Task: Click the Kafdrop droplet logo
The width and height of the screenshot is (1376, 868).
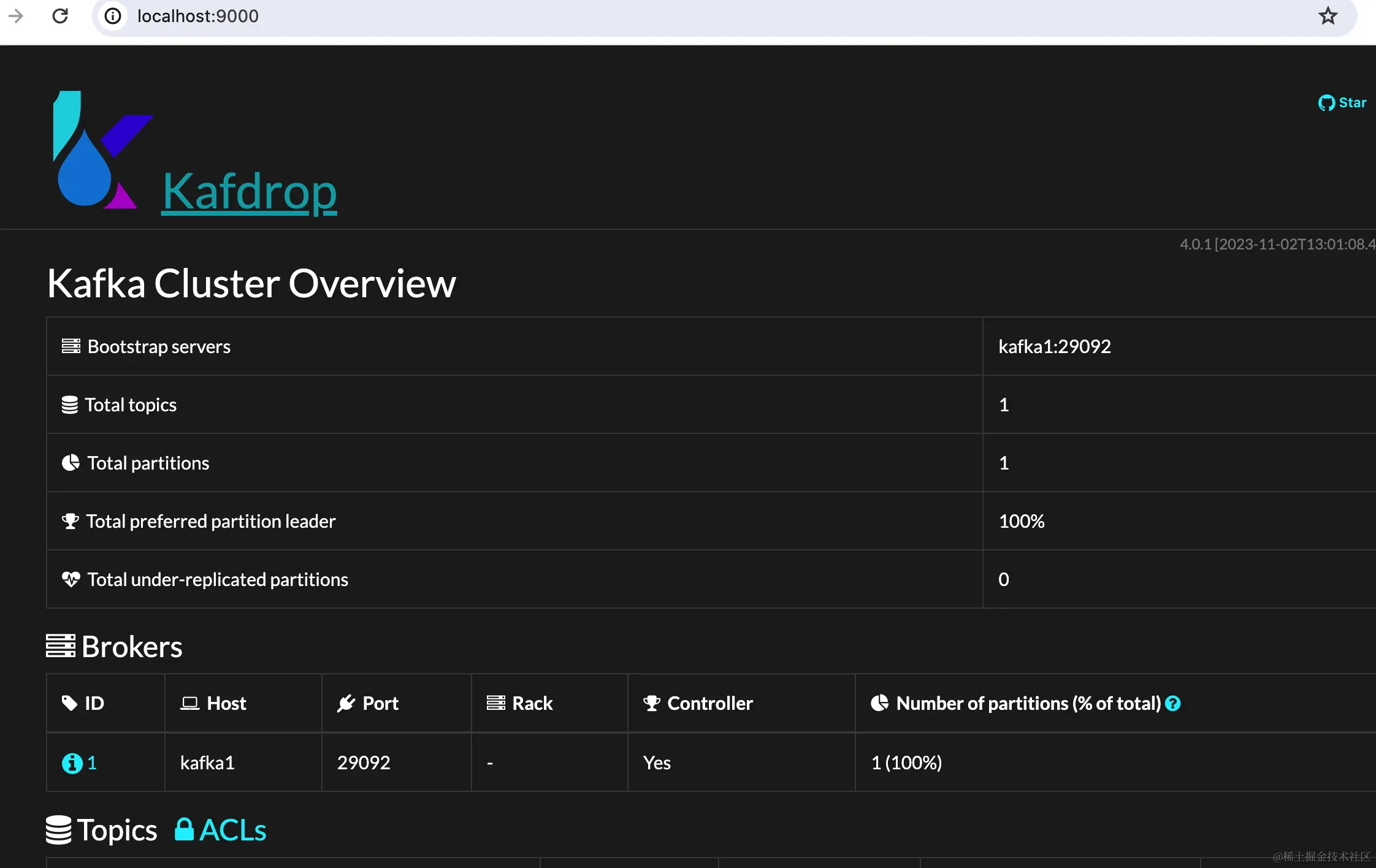Action: [102, 150]
